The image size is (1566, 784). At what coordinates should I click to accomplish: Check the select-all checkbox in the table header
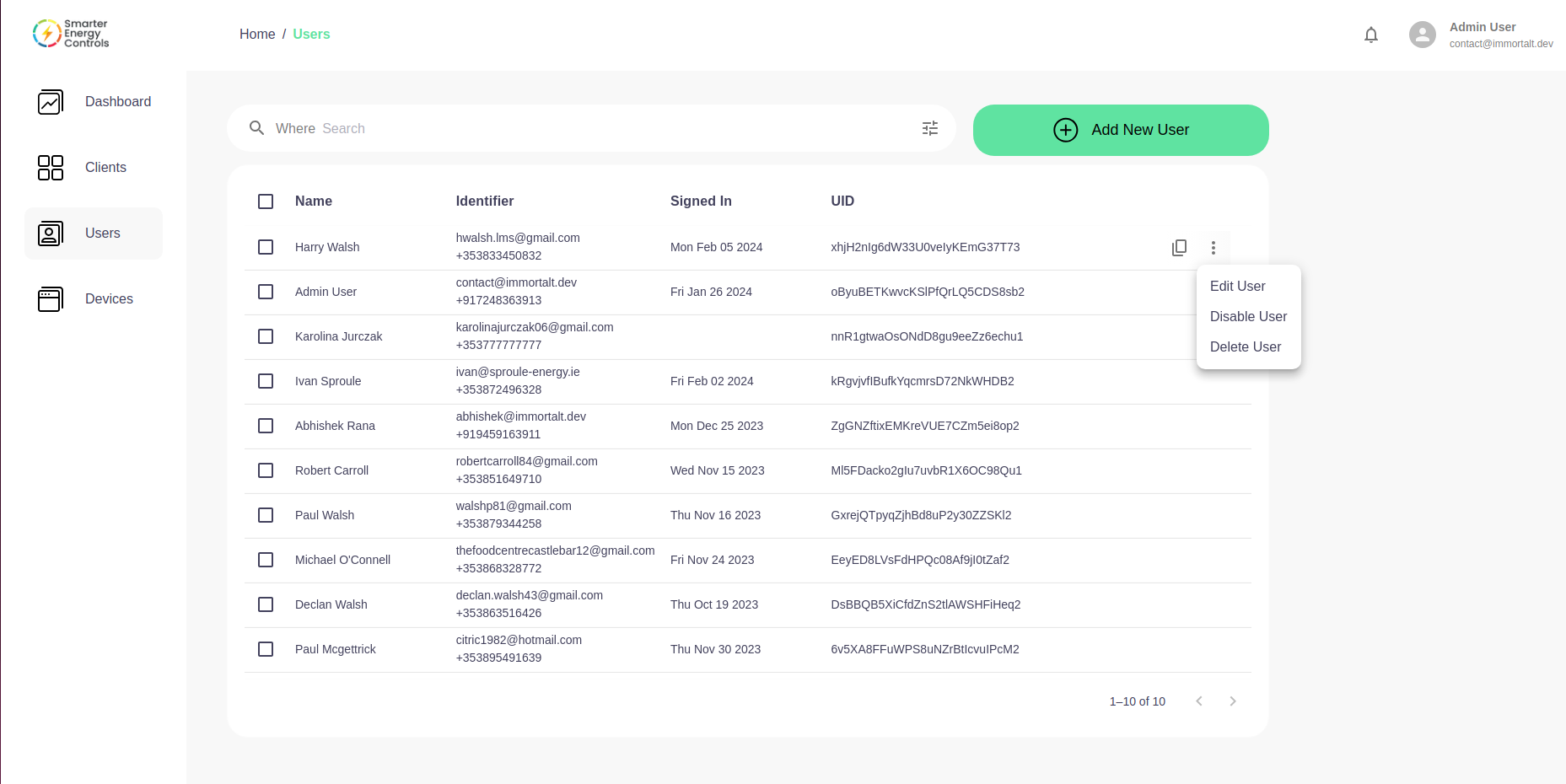coord(266,201)
